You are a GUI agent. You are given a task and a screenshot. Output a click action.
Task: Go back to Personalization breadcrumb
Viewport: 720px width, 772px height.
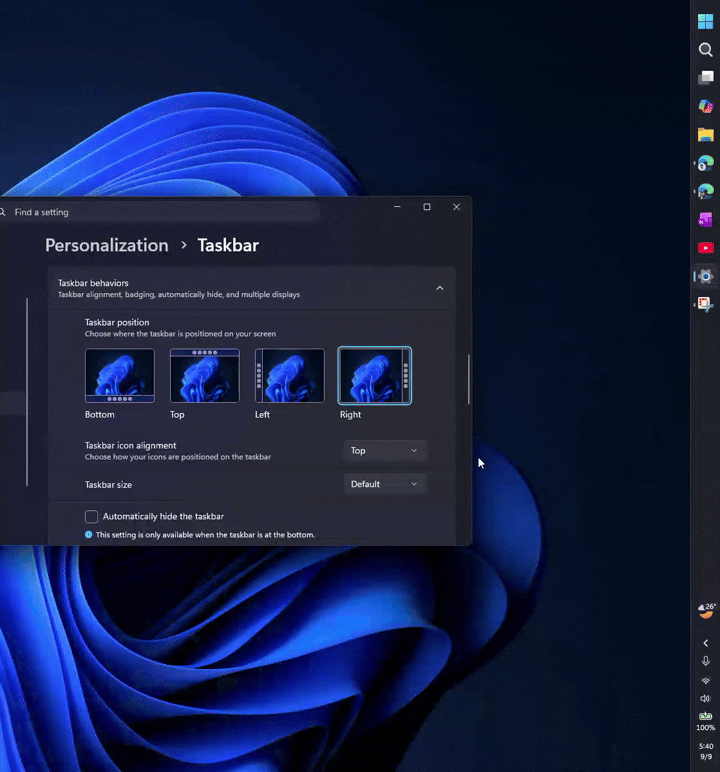(x=106, y=245)
